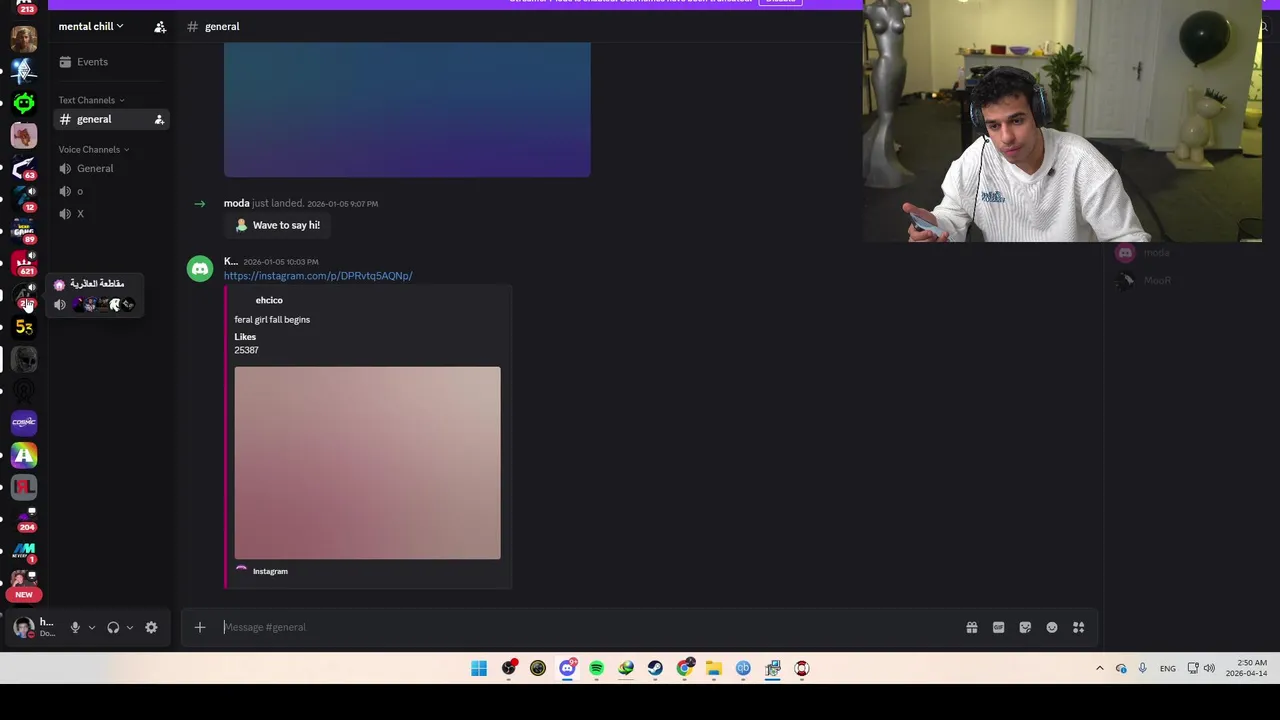Viewport: 1280px width, 720px height.
Task: Click the Wave to say hi button
Action: tap(277, 226)
